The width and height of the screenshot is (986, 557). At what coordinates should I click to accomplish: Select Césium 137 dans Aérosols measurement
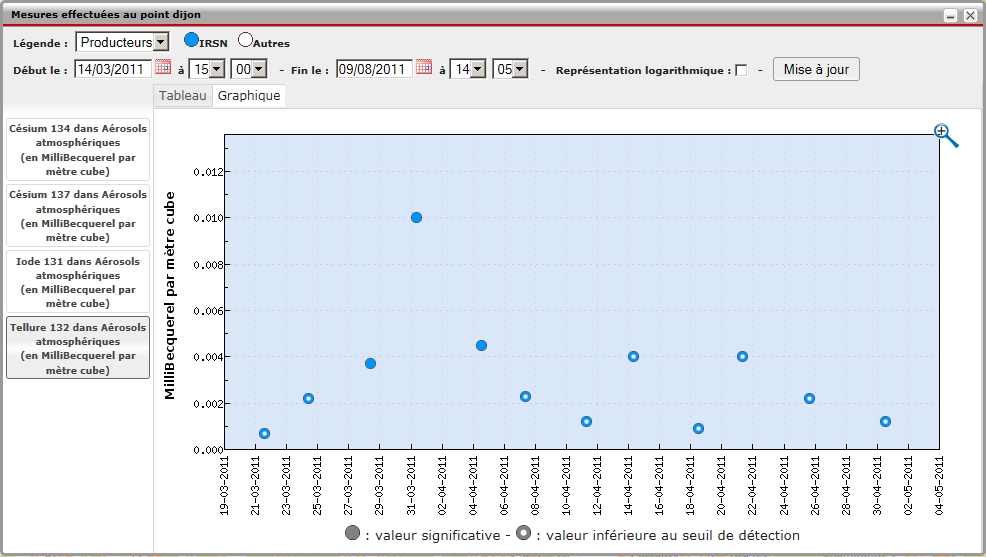(x=78, y=216)
